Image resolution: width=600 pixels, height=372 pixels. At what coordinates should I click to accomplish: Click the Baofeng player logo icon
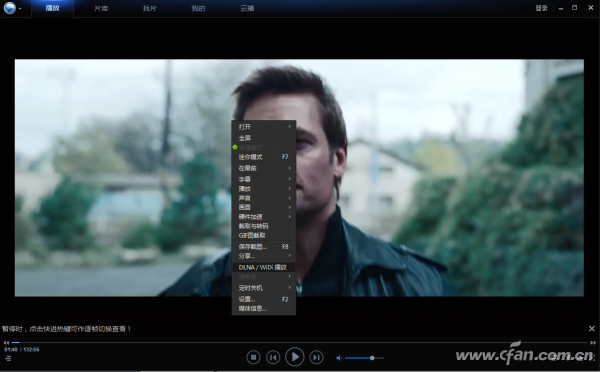click(10, 8)
